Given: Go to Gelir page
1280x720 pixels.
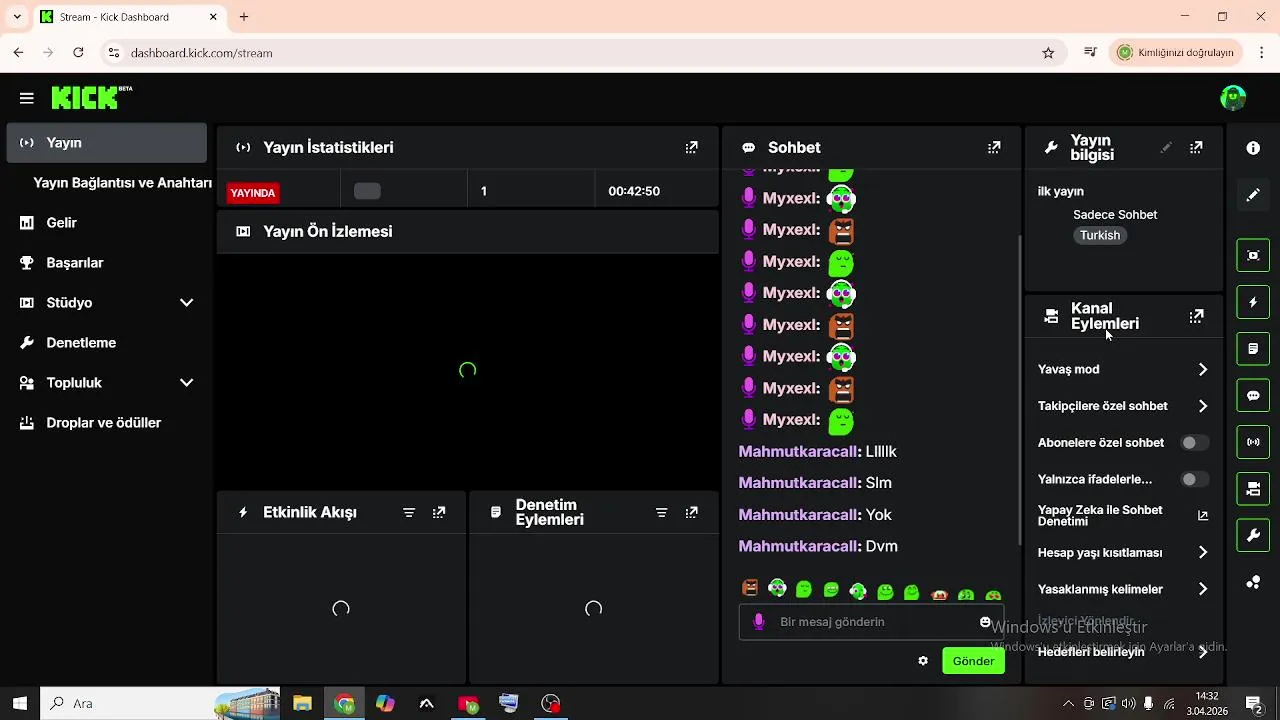Looking at the screenshot, I should 107,223.
